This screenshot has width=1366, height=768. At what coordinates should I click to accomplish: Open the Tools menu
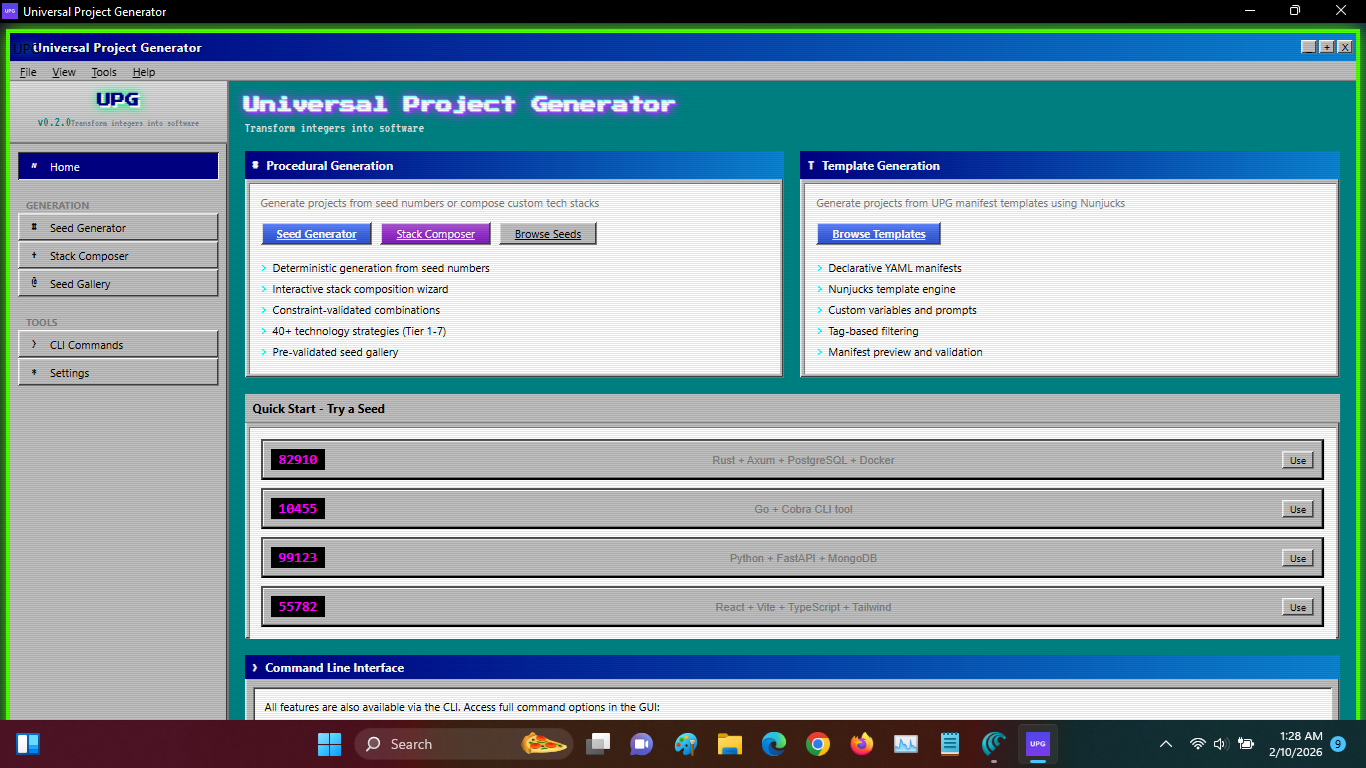[x=103, y=72]
